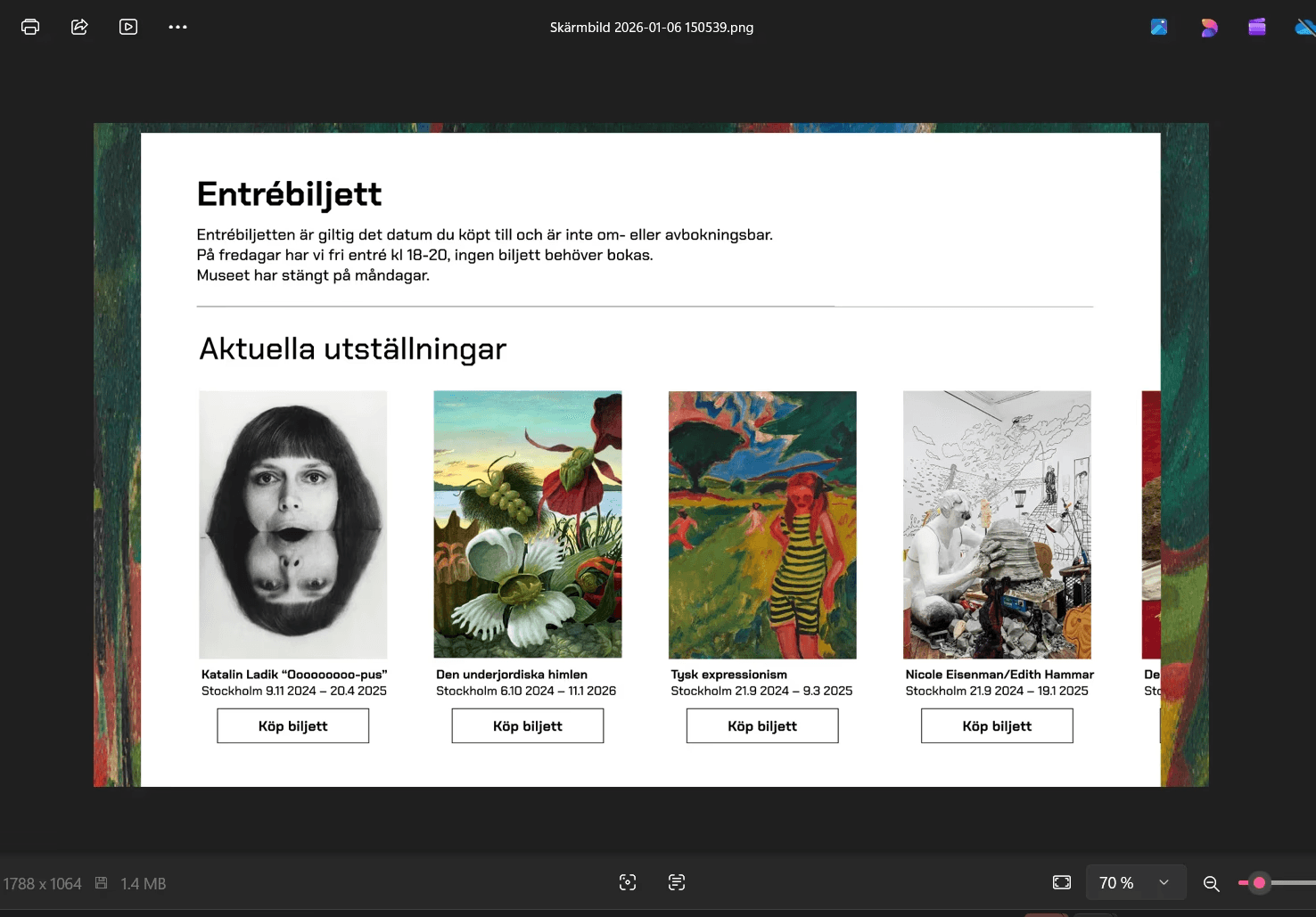Click the file size 1.4 MB
The height and width of the screenshot is (917, 1316).
tap(144, 884)
